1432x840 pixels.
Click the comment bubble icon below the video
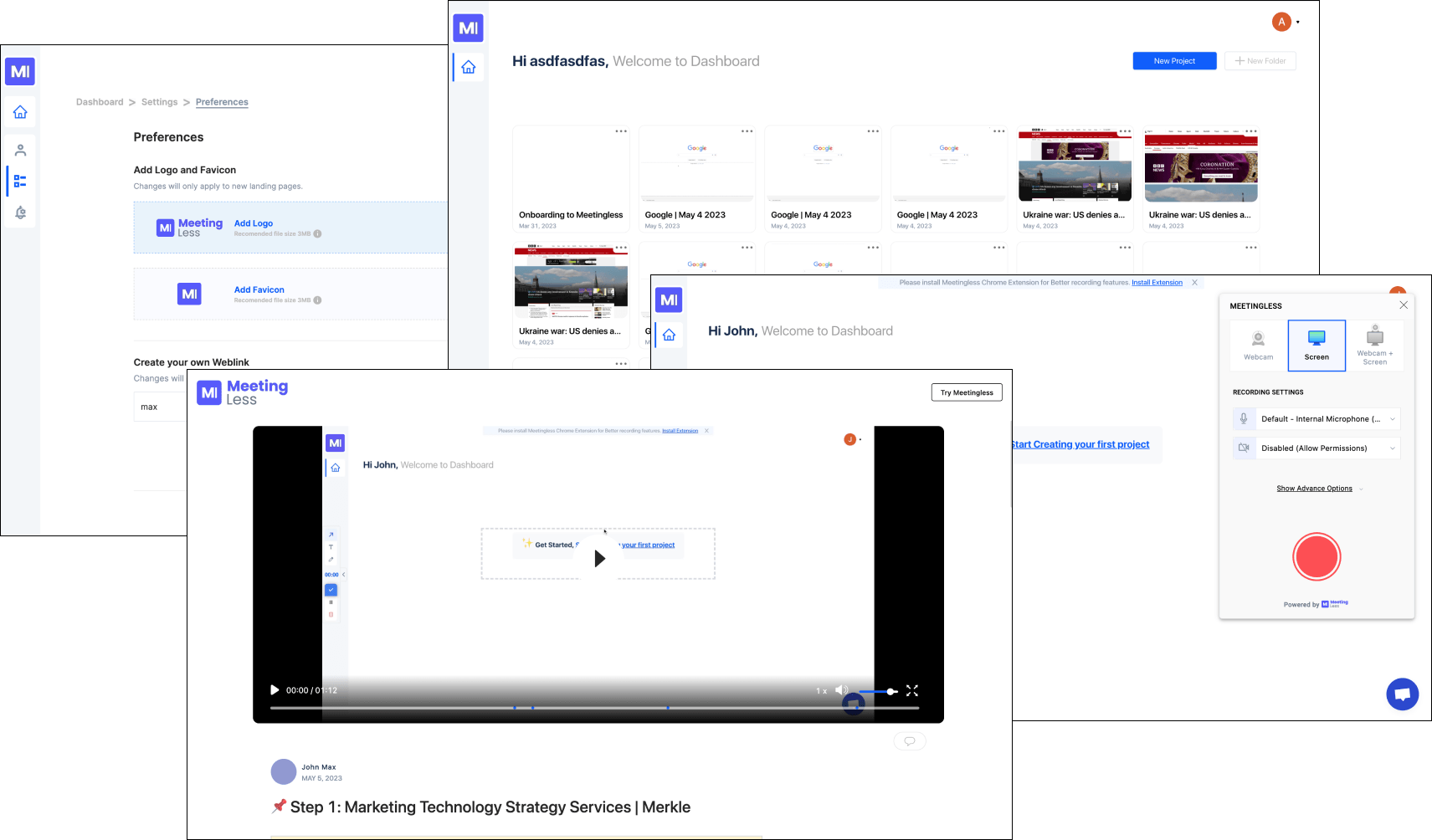(910, 740)
